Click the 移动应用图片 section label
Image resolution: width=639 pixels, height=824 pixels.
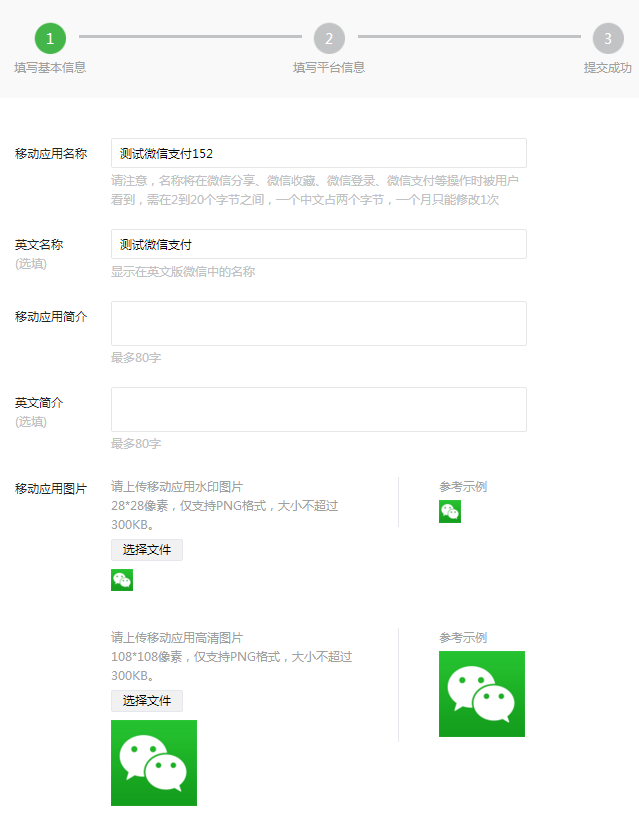51,489
